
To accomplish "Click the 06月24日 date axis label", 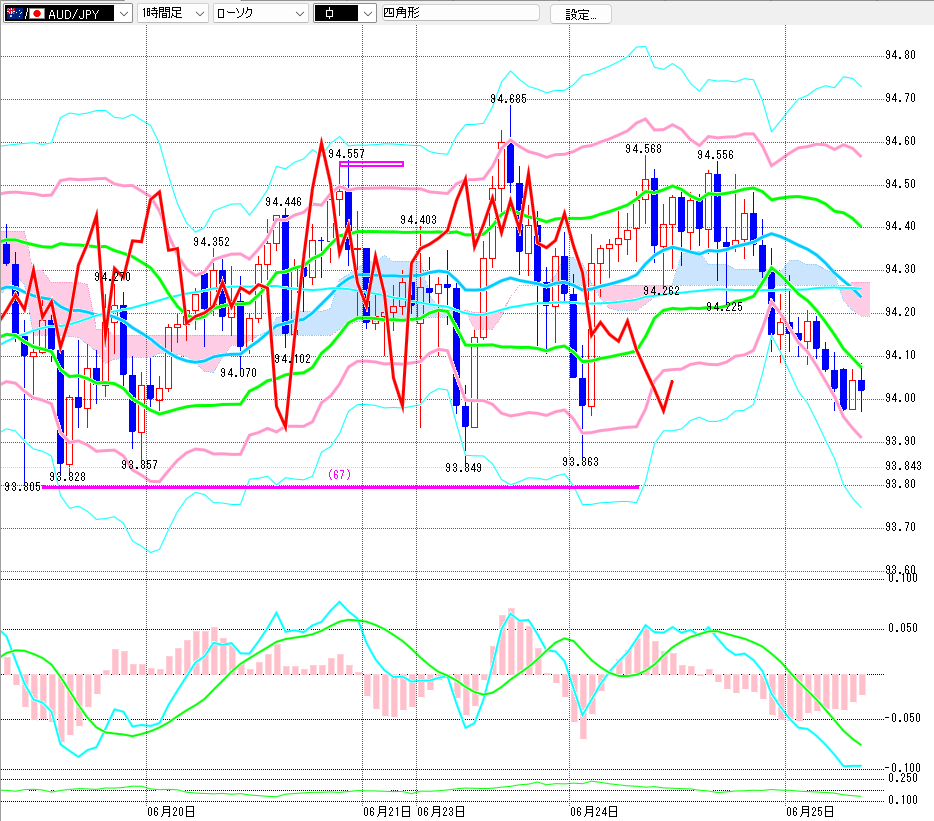I will 594,811.
